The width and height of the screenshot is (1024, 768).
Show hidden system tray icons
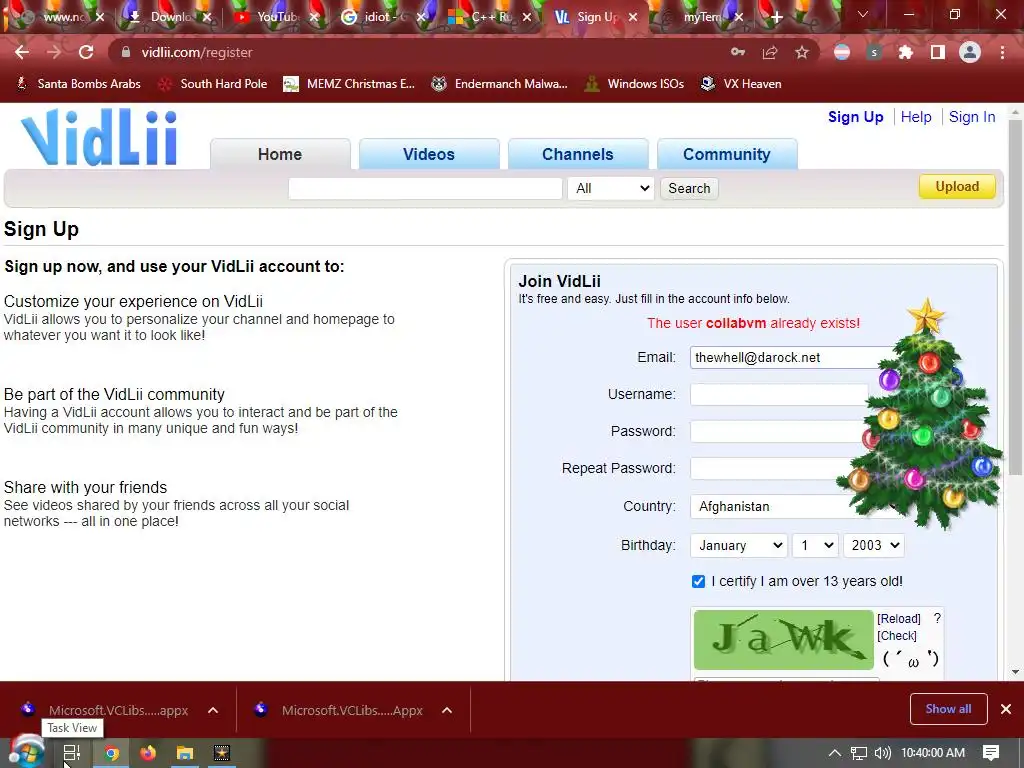(x=835, y=753)
